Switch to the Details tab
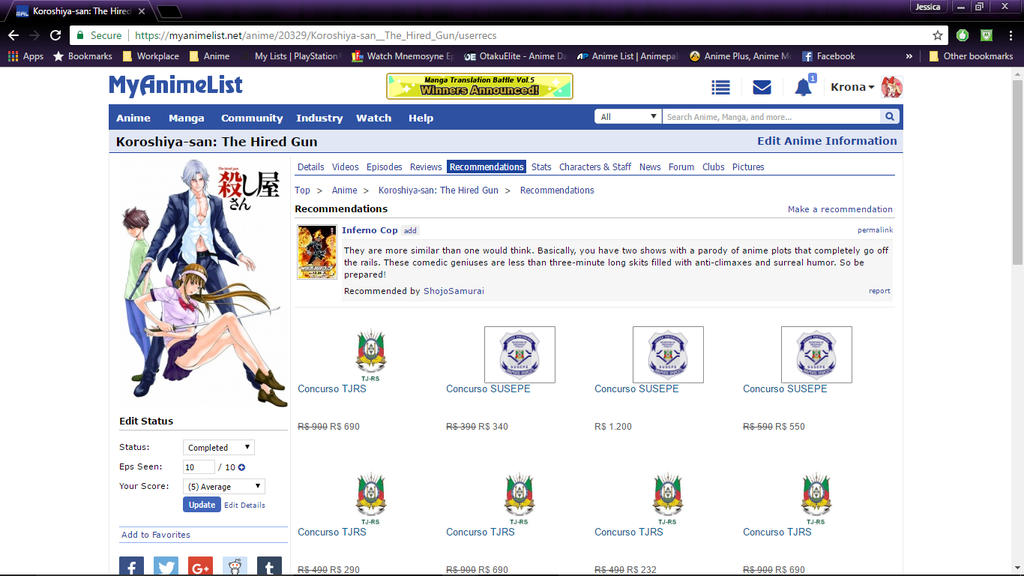The width and height of the screenshot is (1024, 576). click(311, 167)
